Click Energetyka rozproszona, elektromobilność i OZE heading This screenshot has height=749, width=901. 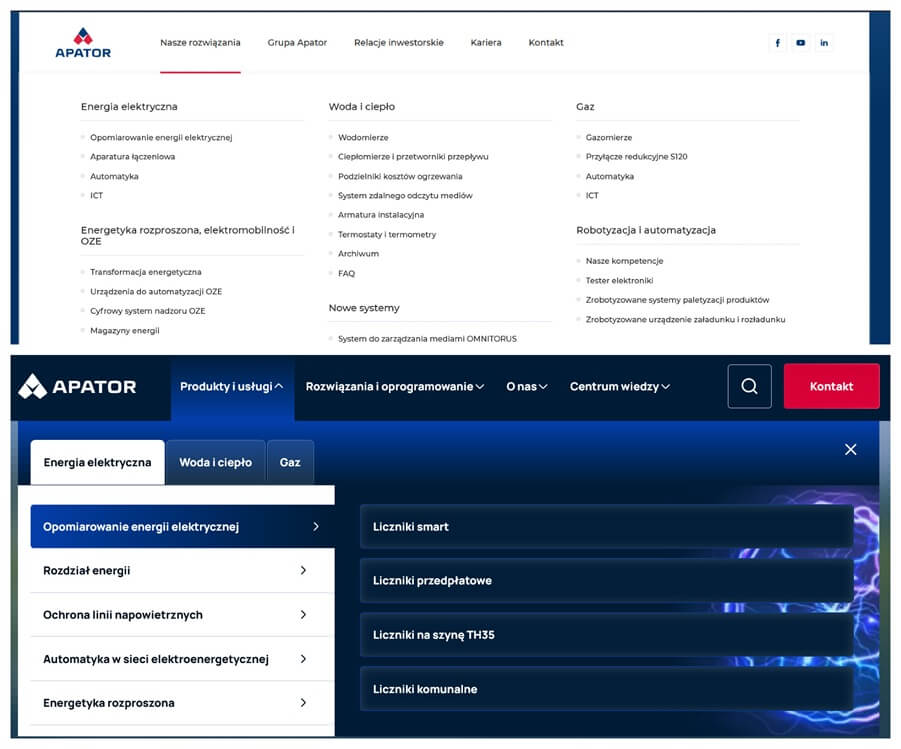(187, 236)
